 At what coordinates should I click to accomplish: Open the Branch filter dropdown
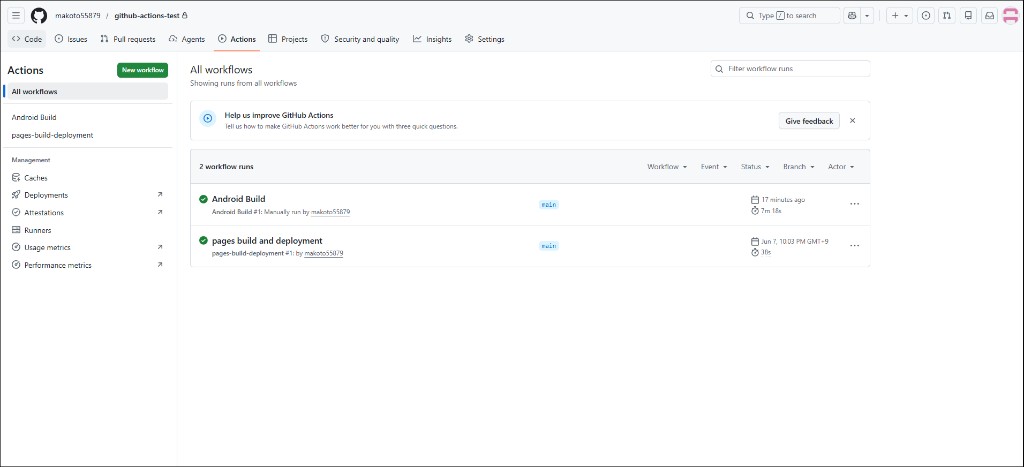coord(799,167)
